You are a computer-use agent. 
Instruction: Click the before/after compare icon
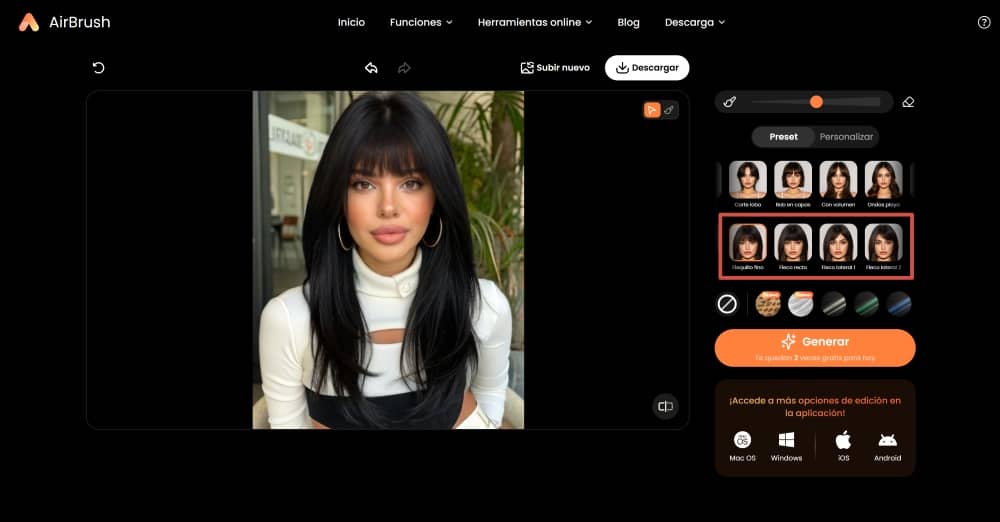tap(665, 406)
